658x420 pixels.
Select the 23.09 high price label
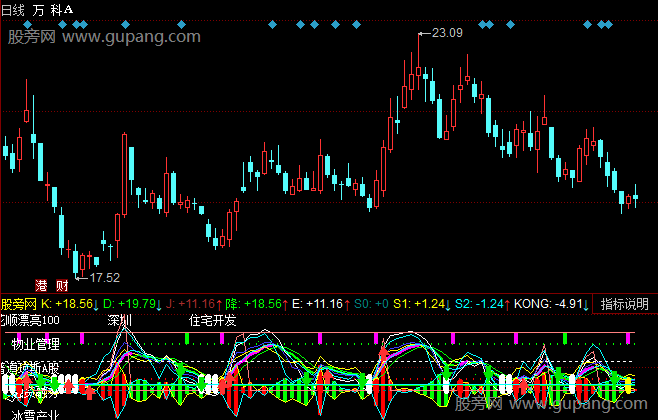446,34
